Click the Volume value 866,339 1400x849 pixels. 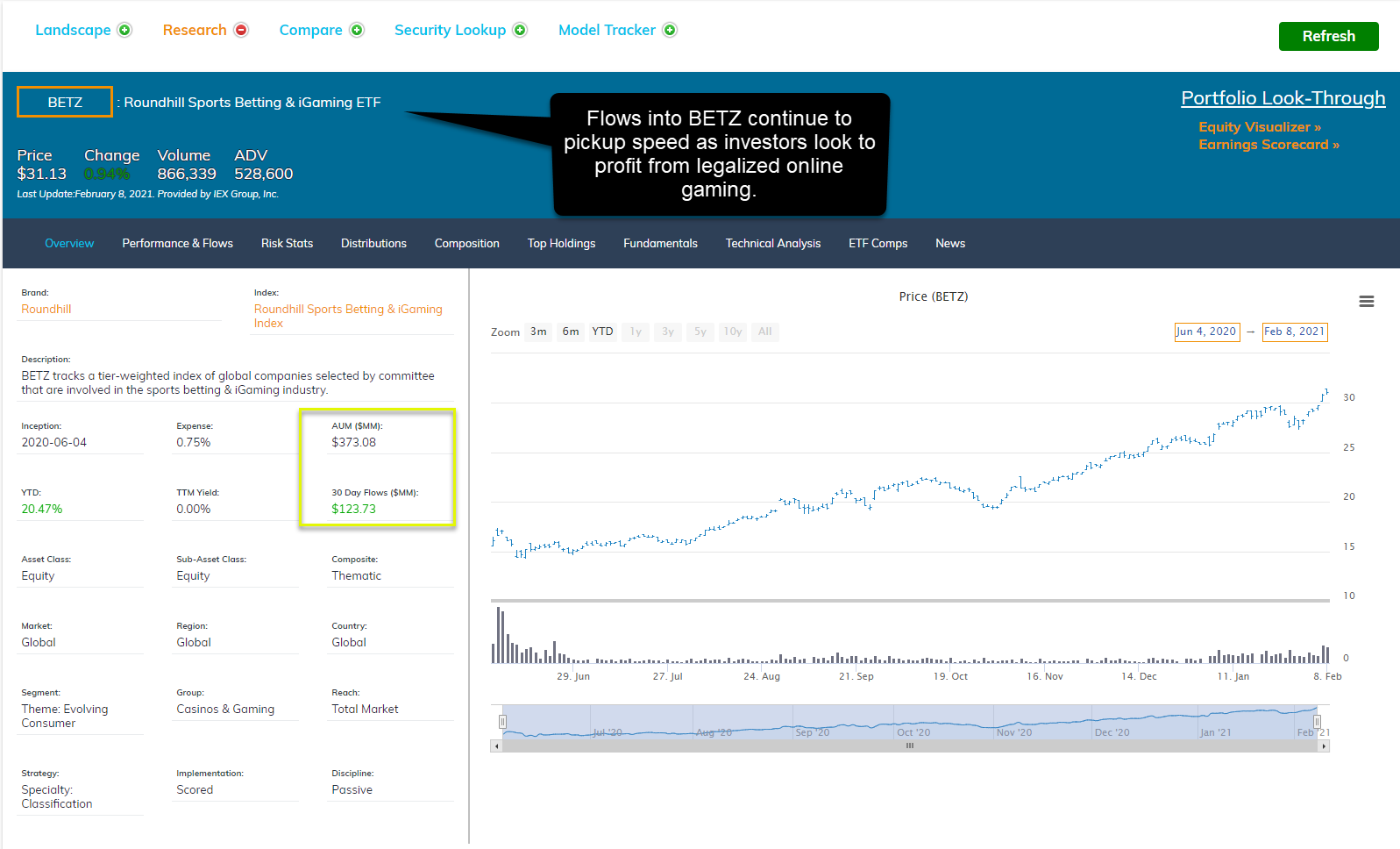[187, 175]
